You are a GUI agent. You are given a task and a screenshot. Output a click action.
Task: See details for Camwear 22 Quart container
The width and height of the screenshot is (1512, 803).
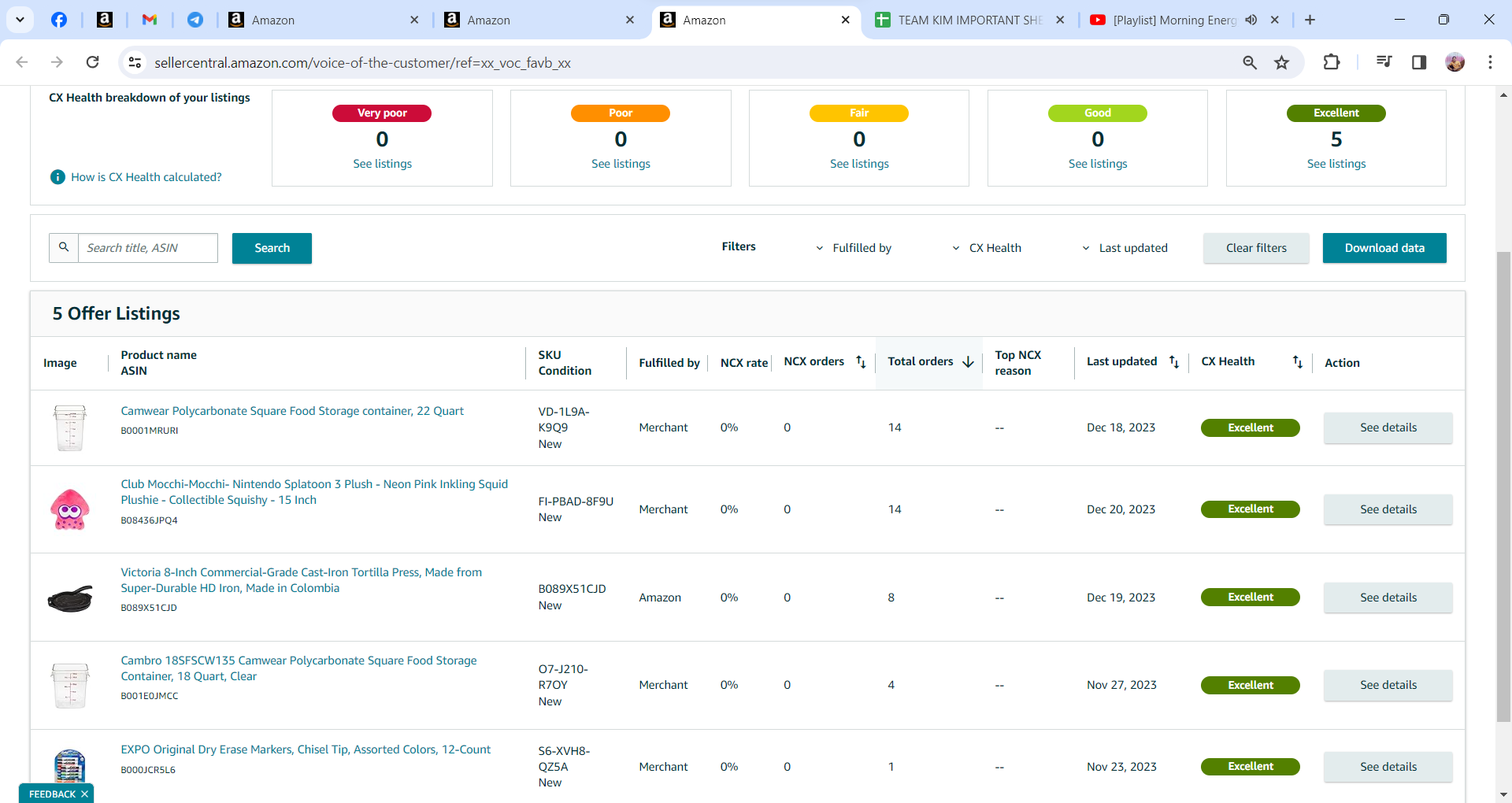point(1388,427)
